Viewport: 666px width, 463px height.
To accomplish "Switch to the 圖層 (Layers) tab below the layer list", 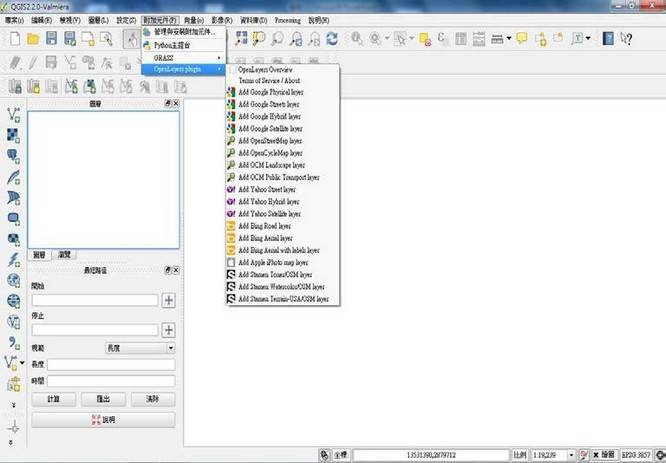I will [x=39, y=255].
